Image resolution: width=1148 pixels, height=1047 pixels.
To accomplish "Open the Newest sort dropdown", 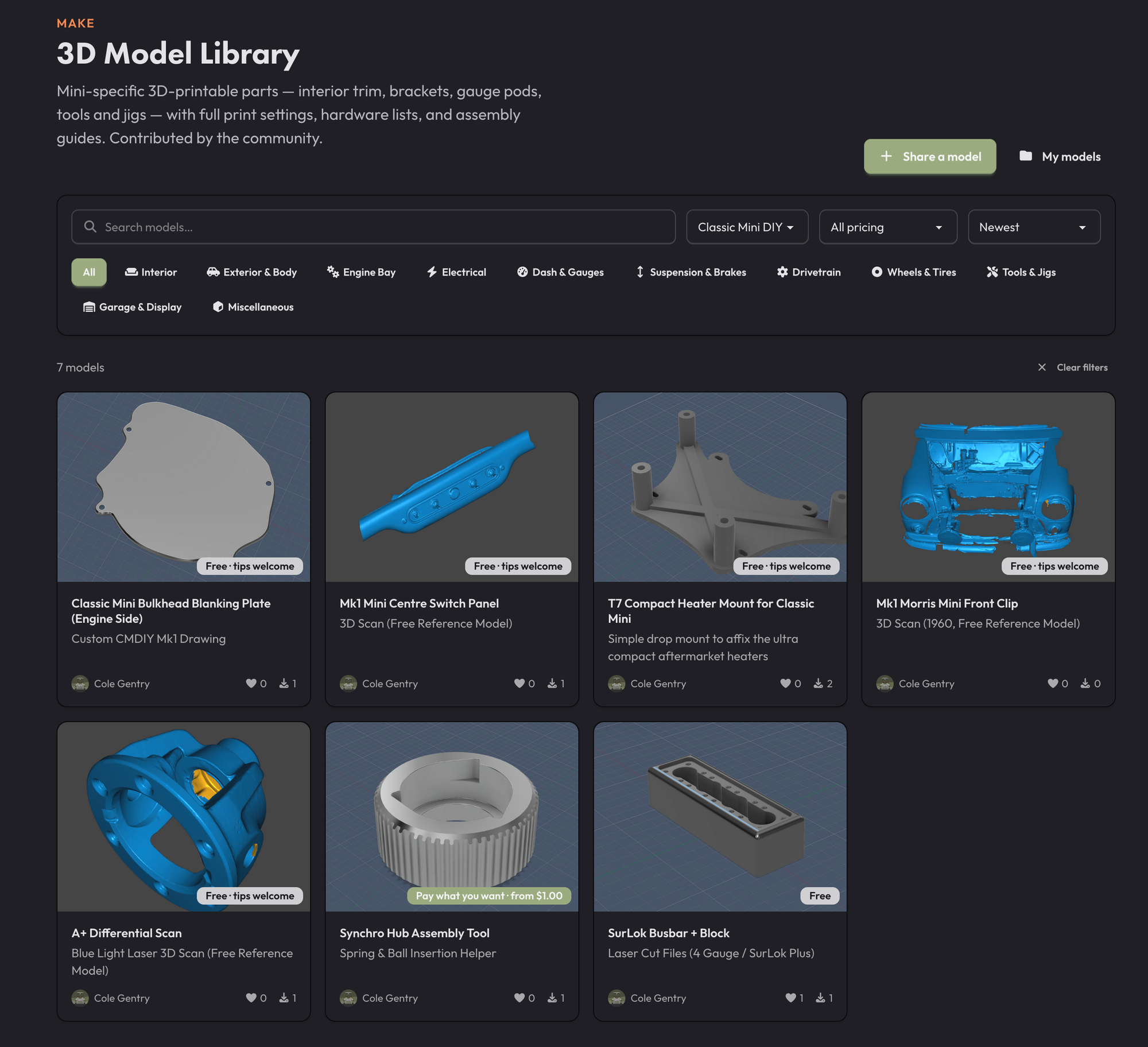I will click(x=1034, y=227).
